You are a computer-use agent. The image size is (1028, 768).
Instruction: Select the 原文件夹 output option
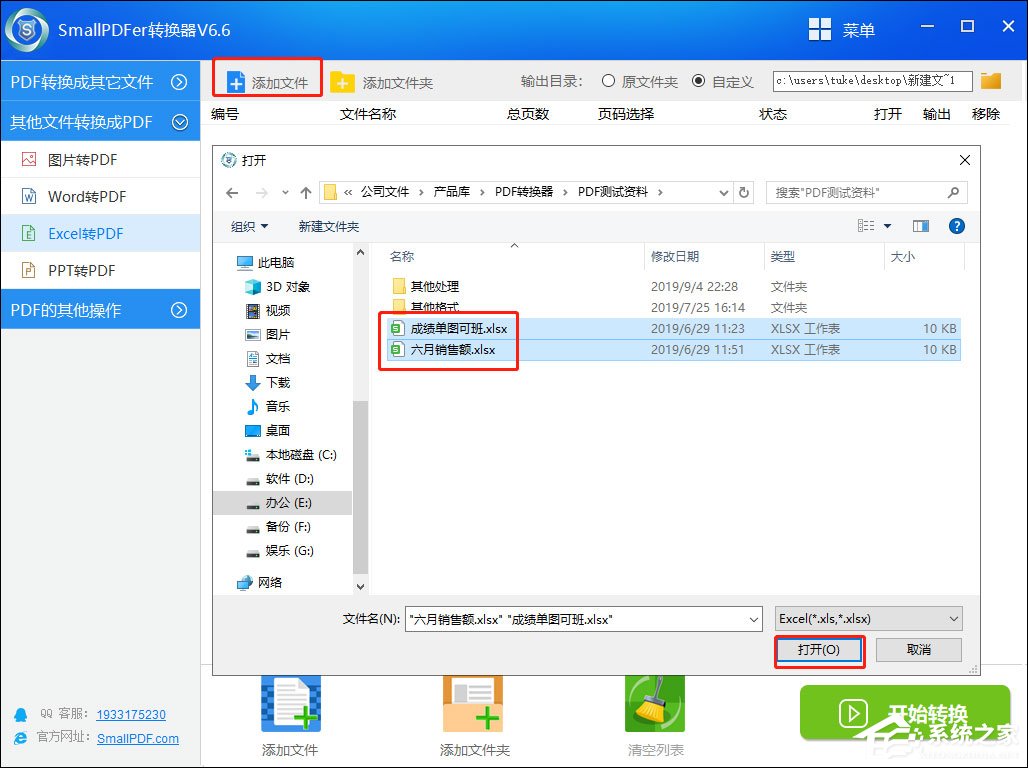point(608,82)
